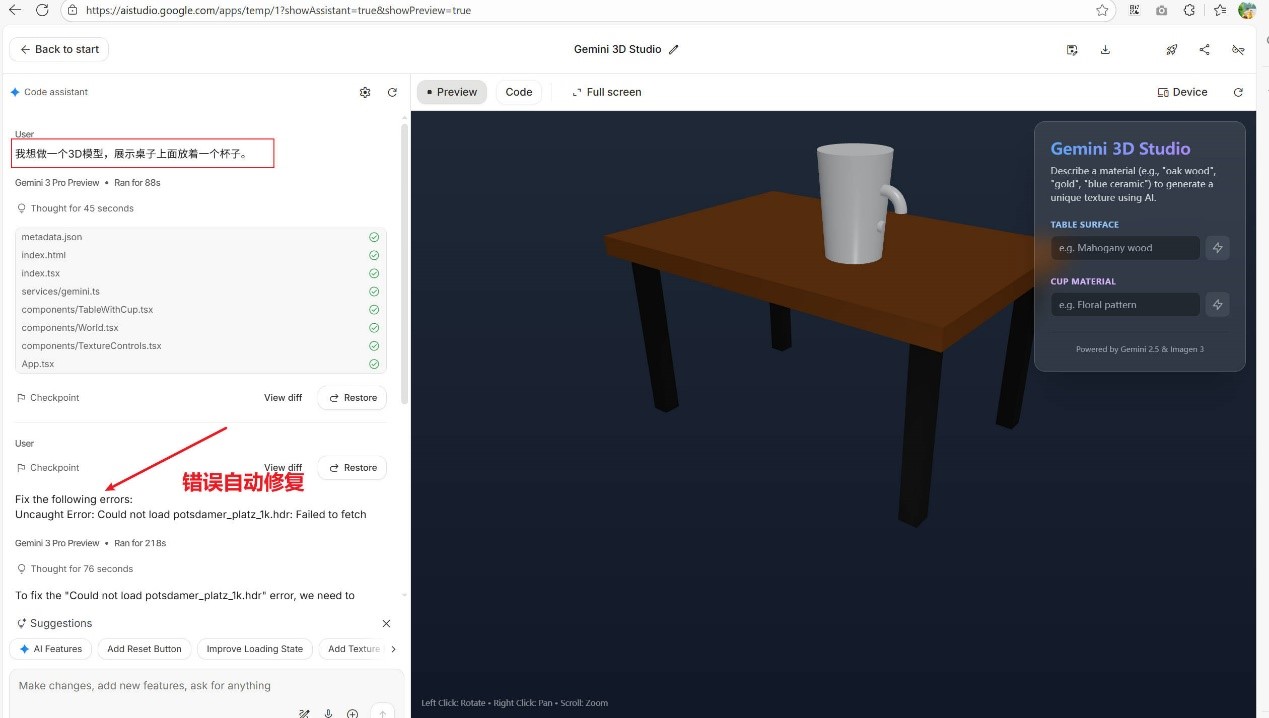Click pencil icon to rename Gemini 3D Studio

[x=674, y=50]
